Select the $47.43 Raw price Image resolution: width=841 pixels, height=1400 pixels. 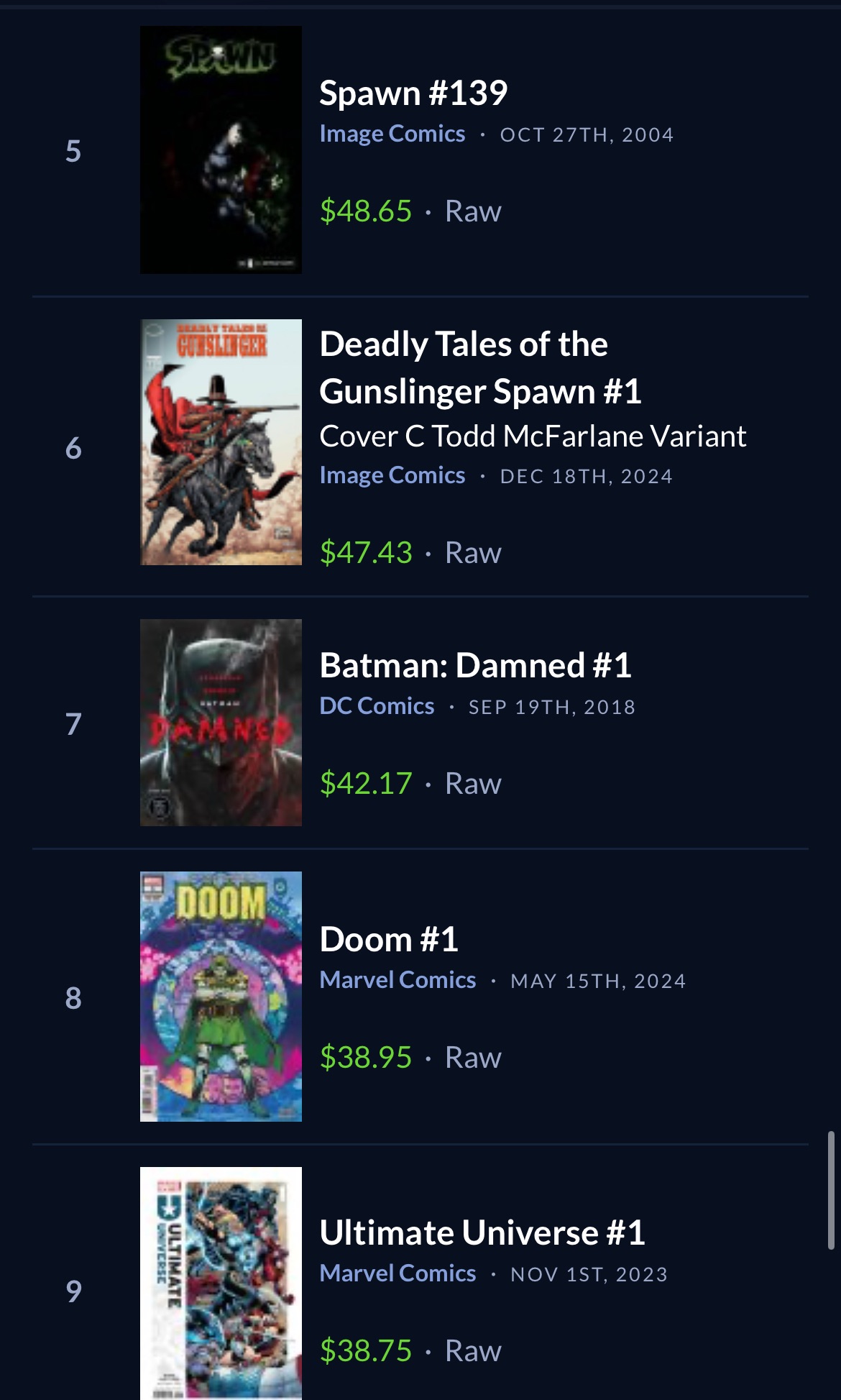(410, 553)
